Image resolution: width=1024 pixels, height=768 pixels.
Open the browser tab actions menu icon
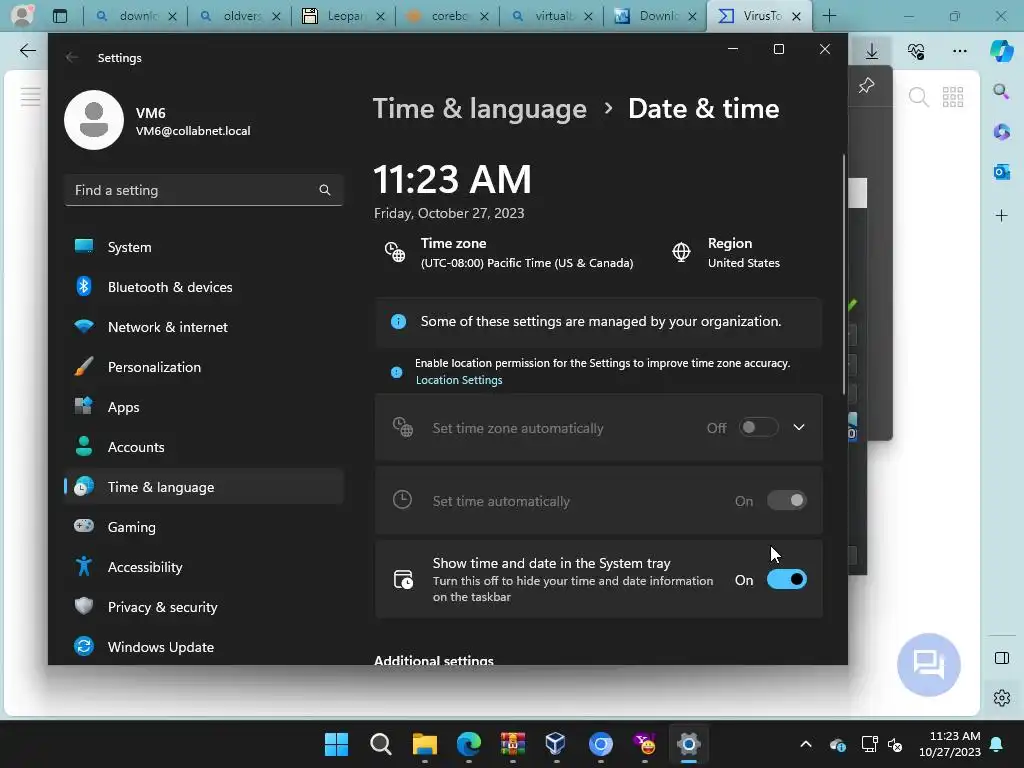(60, 16)
